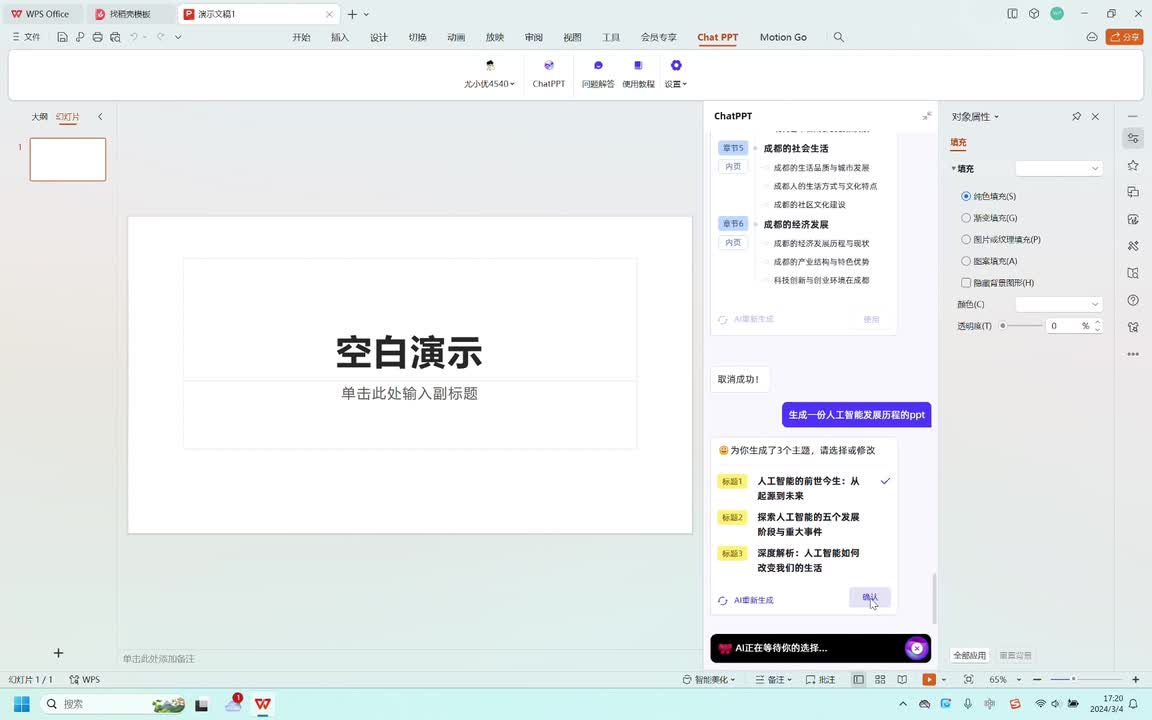Select 图片或纹理填充(P) radio option
The height and width of the screenshot is (720, 1152).
tap(966, 240)
